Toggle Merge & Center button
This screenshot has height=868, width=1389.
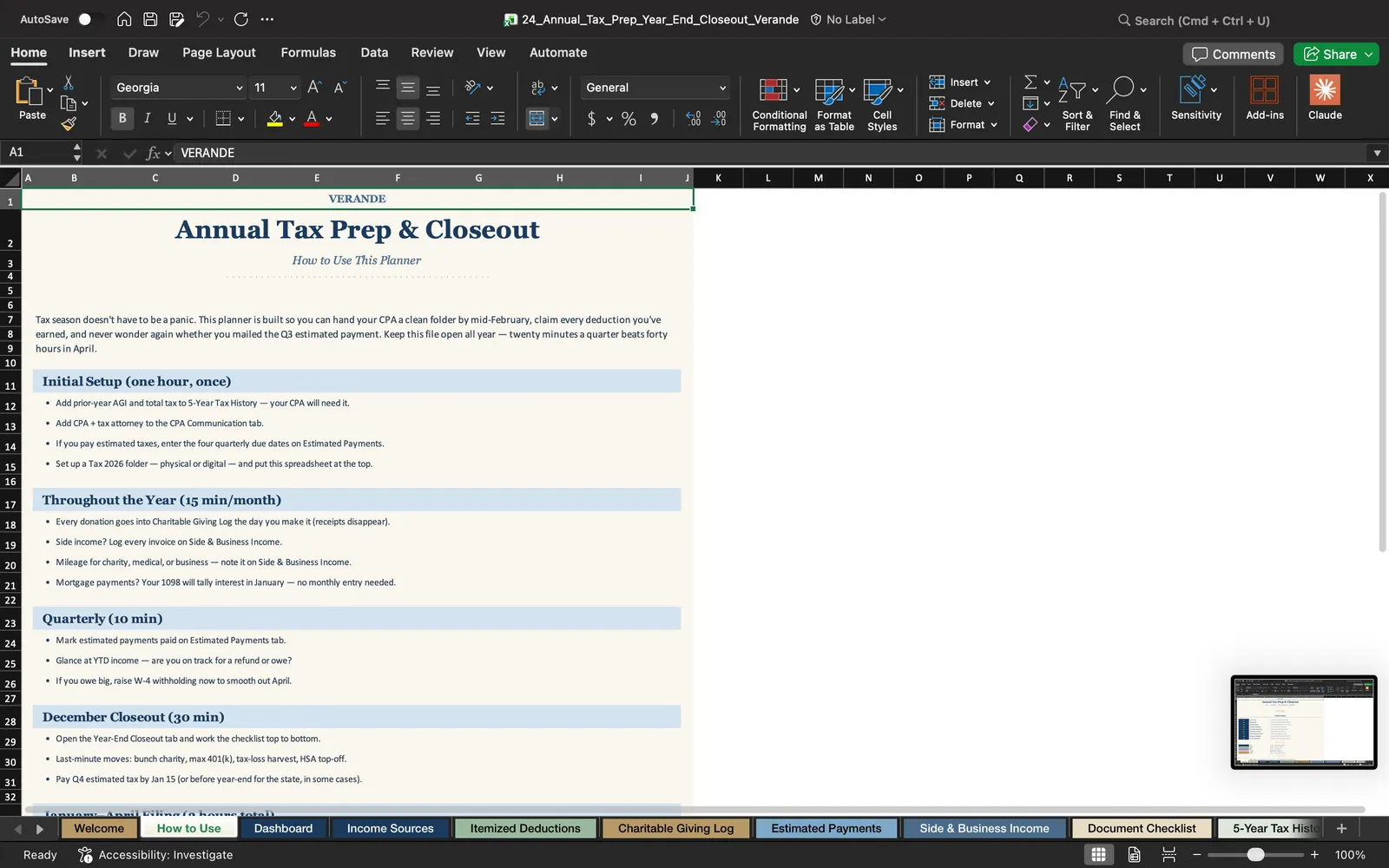(x=537, y=119)
